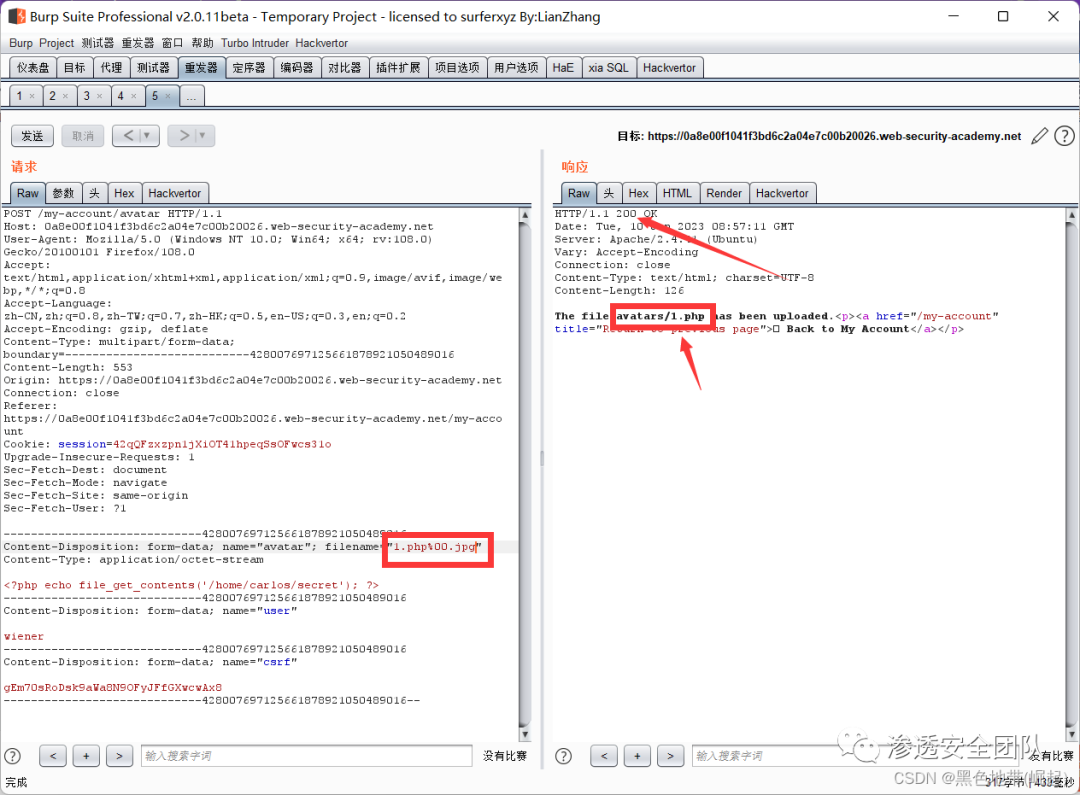Screen dimensions: 1080x795
Task: Click the edit target pencil icon
Action: pyautogui.click(x=1039, y=136)
